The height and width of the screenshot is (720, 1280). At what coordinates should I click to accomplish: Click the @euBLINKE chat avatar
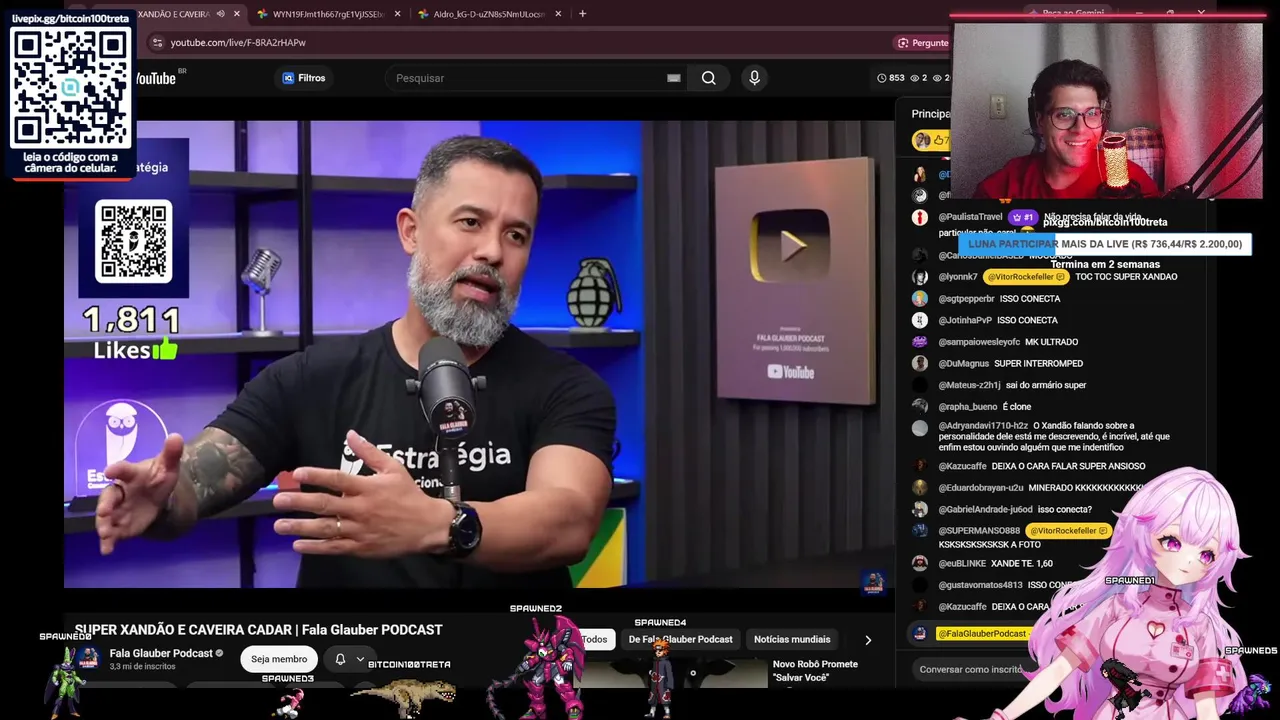point(920,564)
